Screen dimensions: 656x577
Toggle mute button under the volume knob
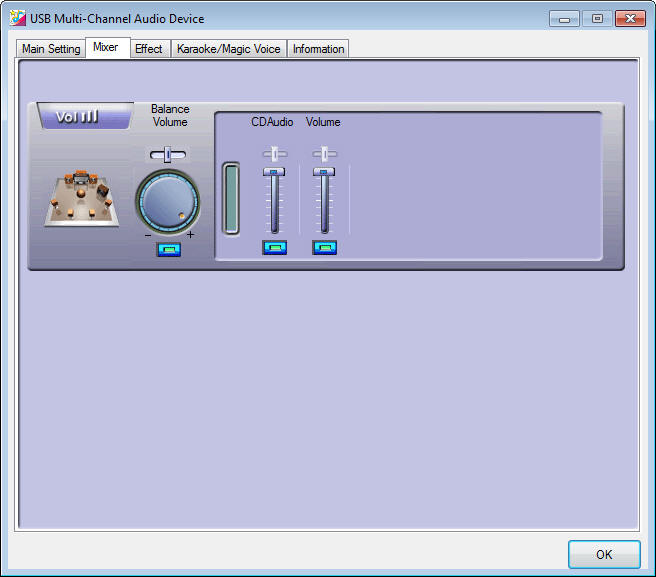tap(169, 250)
